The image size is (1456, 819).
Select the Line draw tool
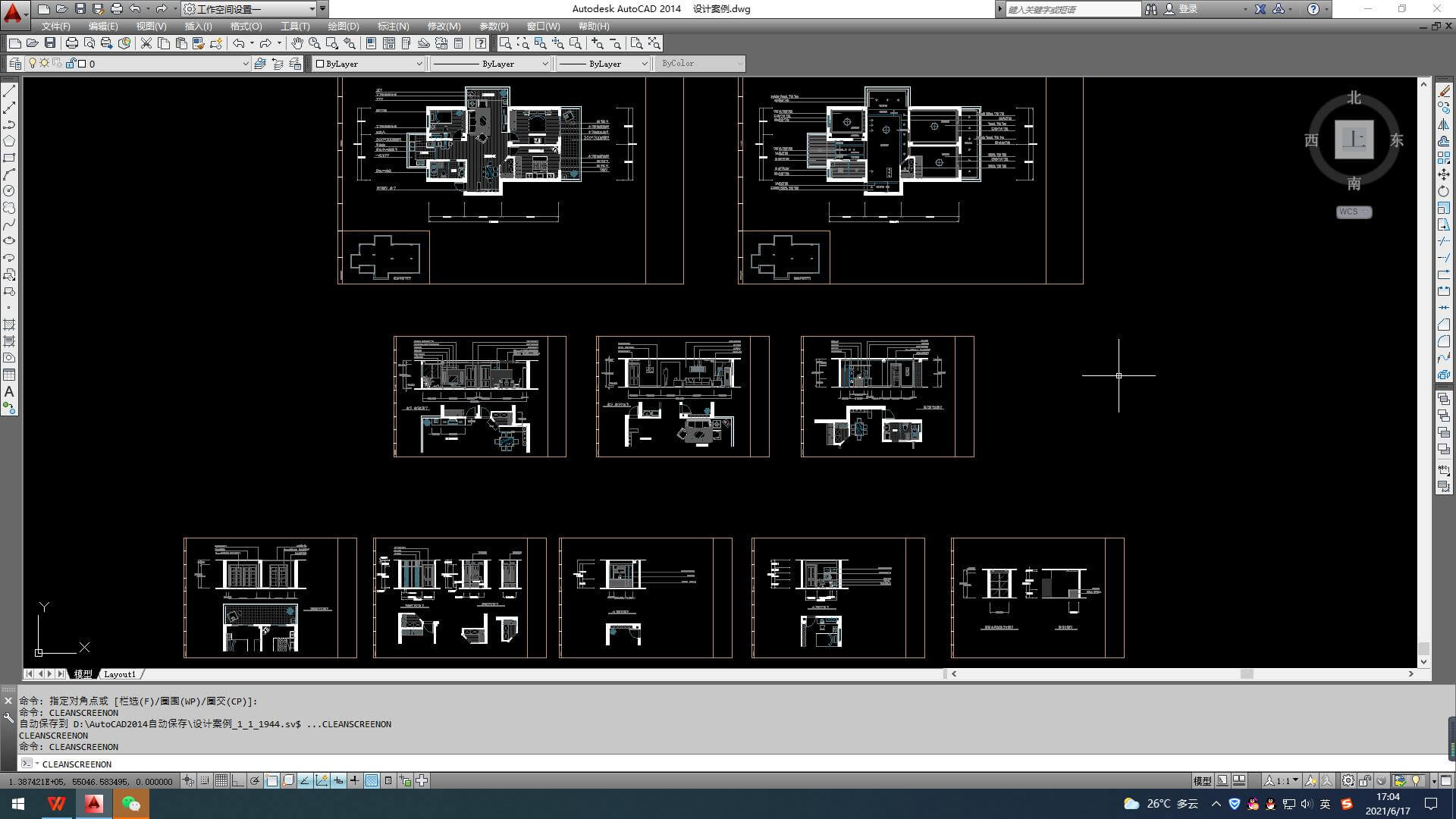point(9,91)
